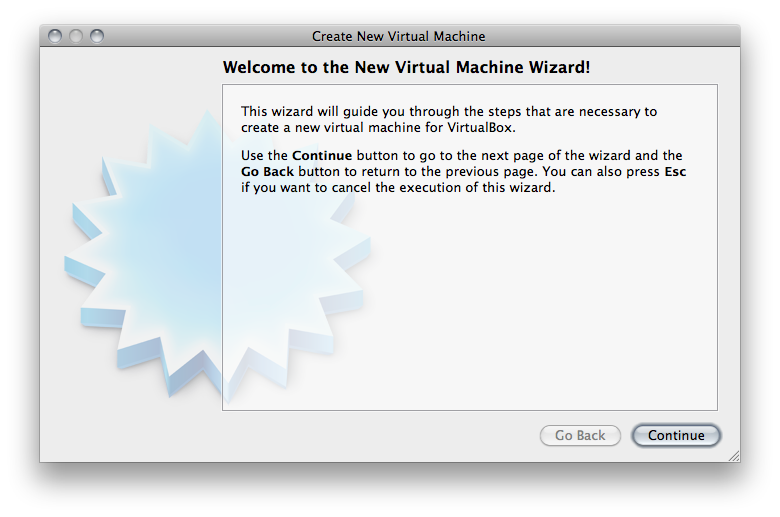Click the "Create New Virtual Machine" window title

(398, 36)
